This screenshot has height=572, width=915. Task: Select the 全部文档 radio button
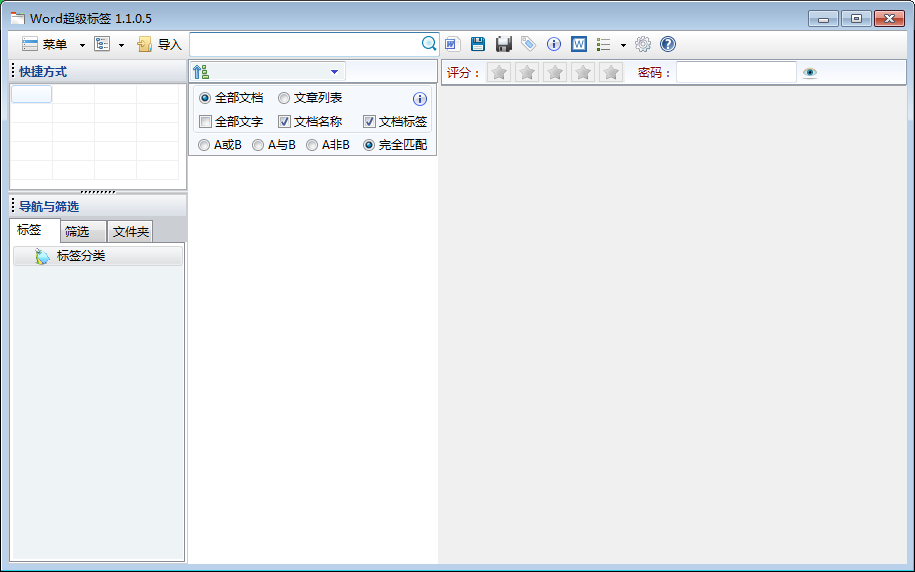coord(231,98)
